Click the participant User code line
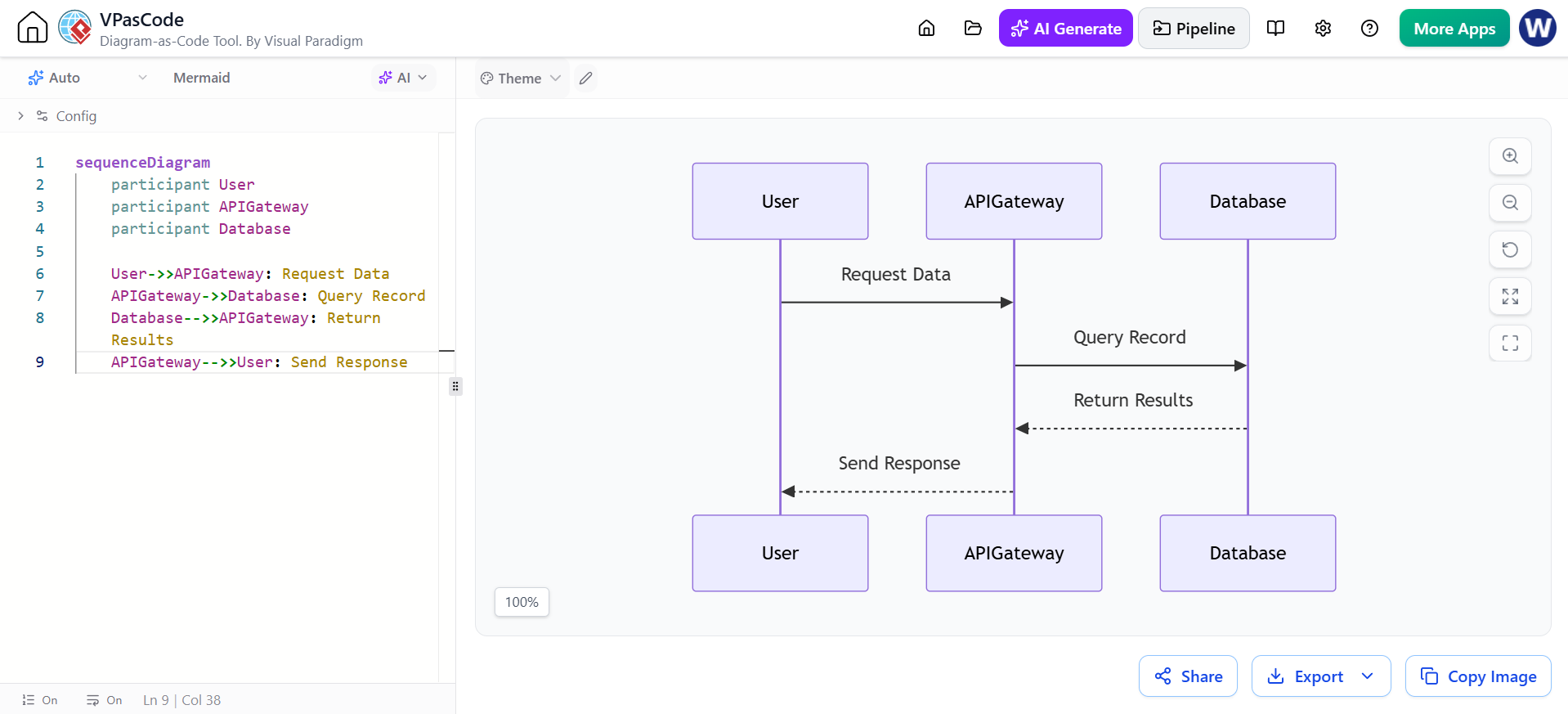The image size is (1568, 714). pyautogui.click(x=183, y=185)
